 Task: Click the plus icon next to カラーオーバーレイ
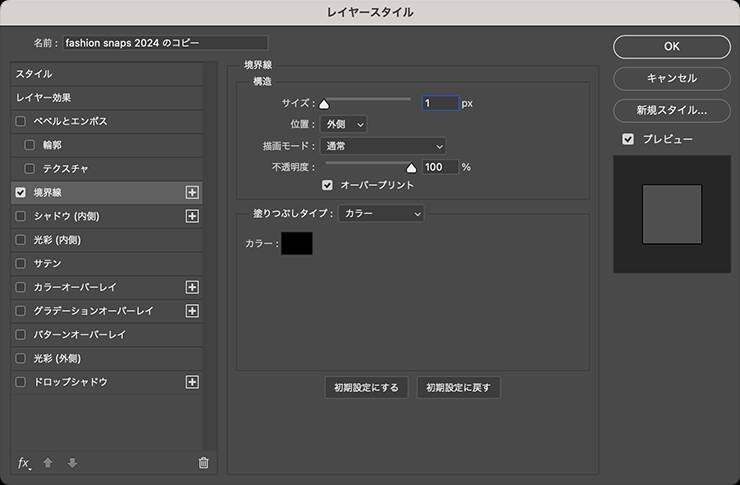[x=193, y=288]
